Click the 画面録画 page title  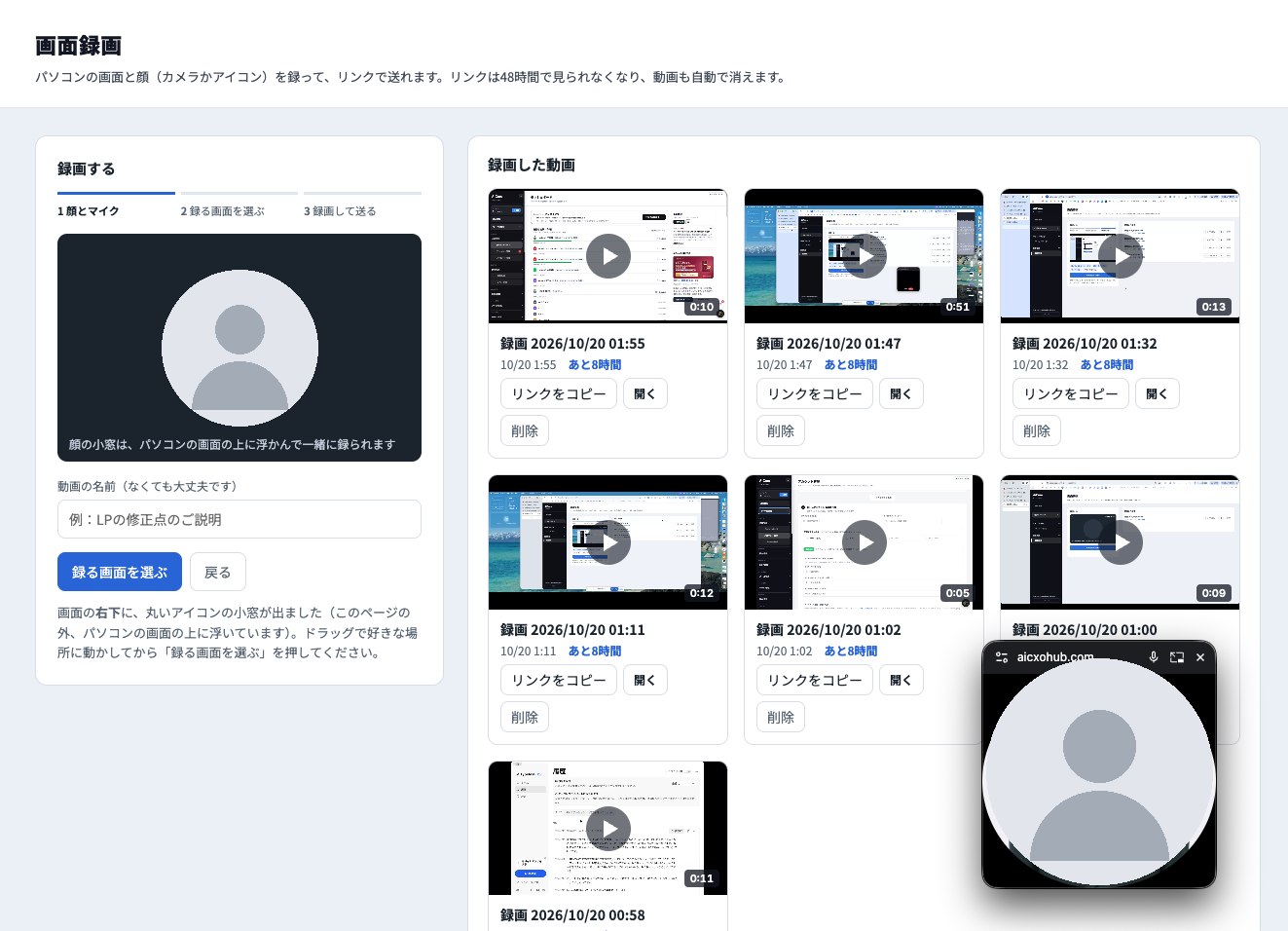[x=78, y=46]
